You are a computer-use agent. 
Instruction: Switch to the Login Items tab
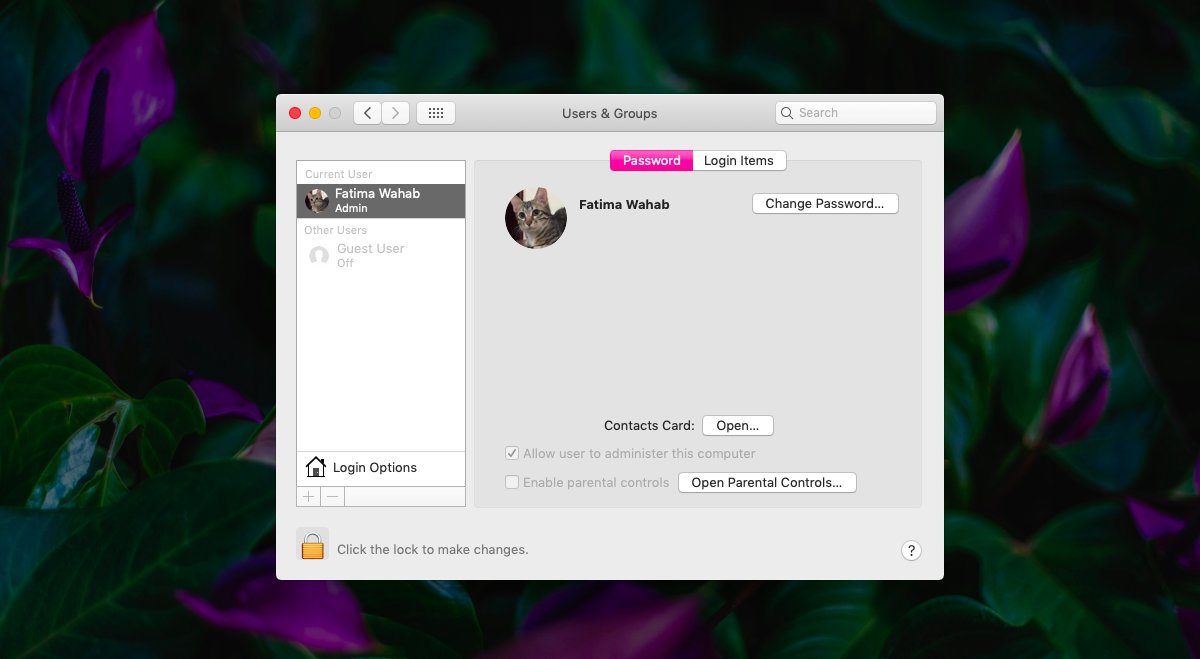point(739,161)
